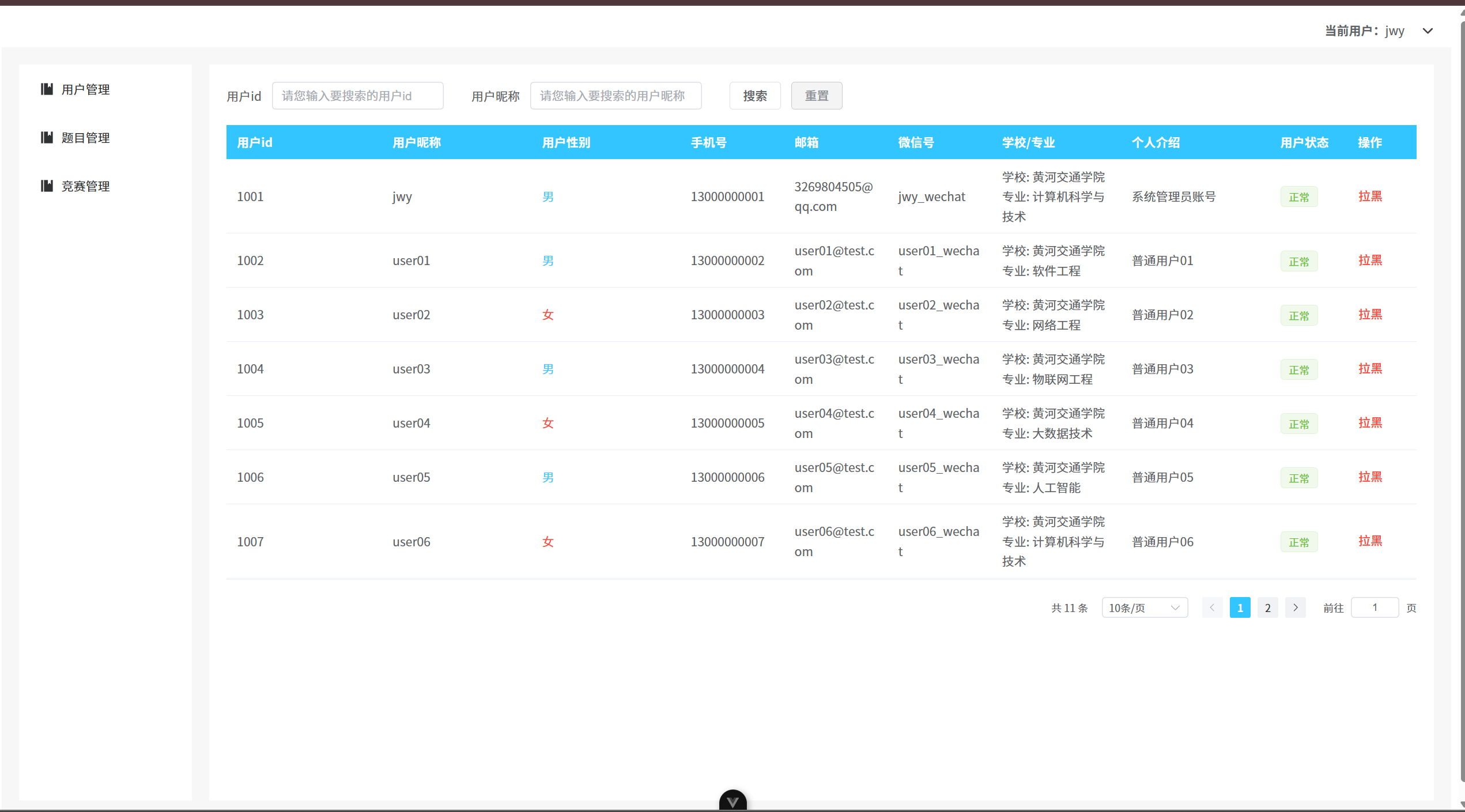Expand the current user jwy dropdown arrow
The image size is (1465, 812).
click(1428, 31)
